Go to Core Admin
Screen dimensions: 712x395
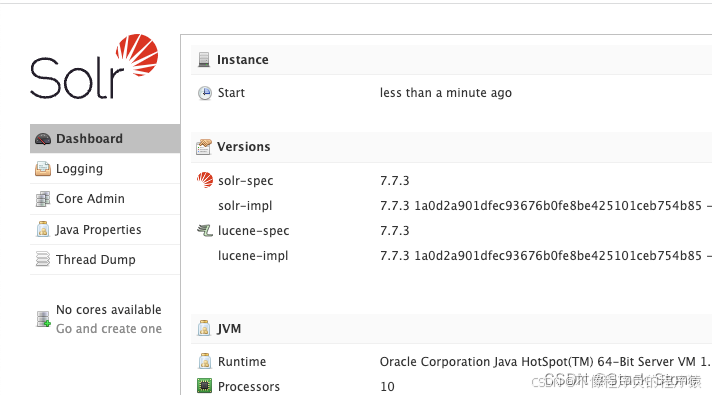(x=105, y=199)
